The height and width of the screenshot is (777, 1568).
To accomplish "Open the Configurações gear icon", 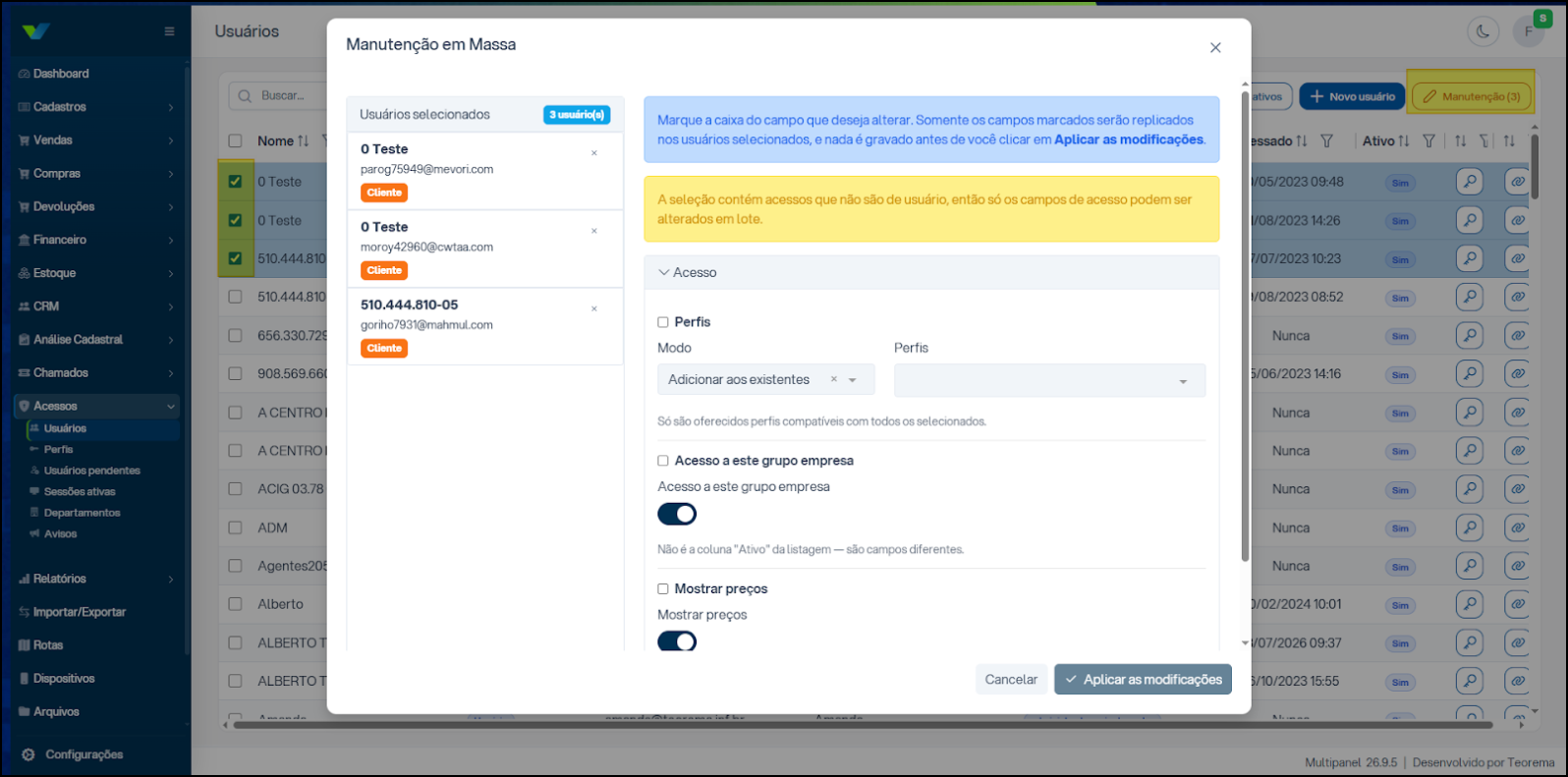I will (28, 754).
